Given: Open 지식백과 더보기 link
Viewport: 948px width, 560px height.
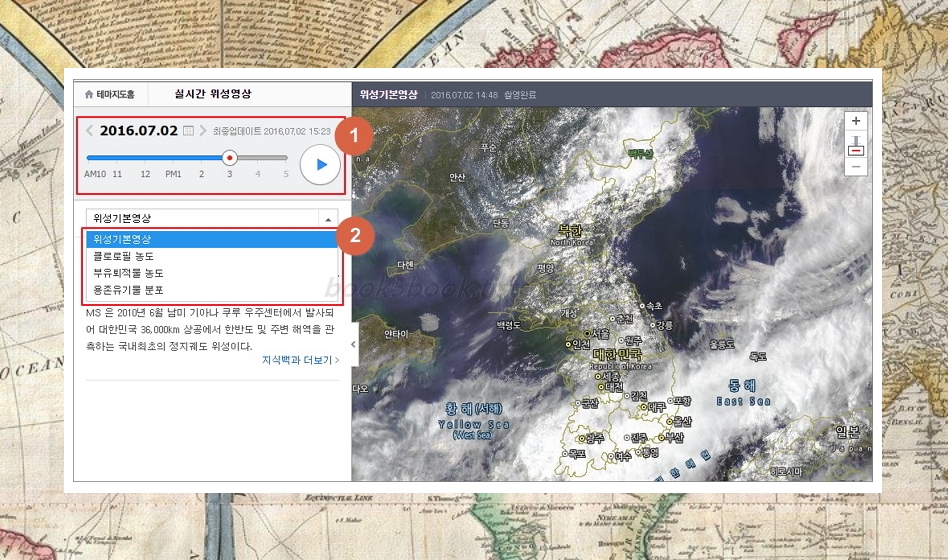Looking at the screenshot, I should click(300, 360).
